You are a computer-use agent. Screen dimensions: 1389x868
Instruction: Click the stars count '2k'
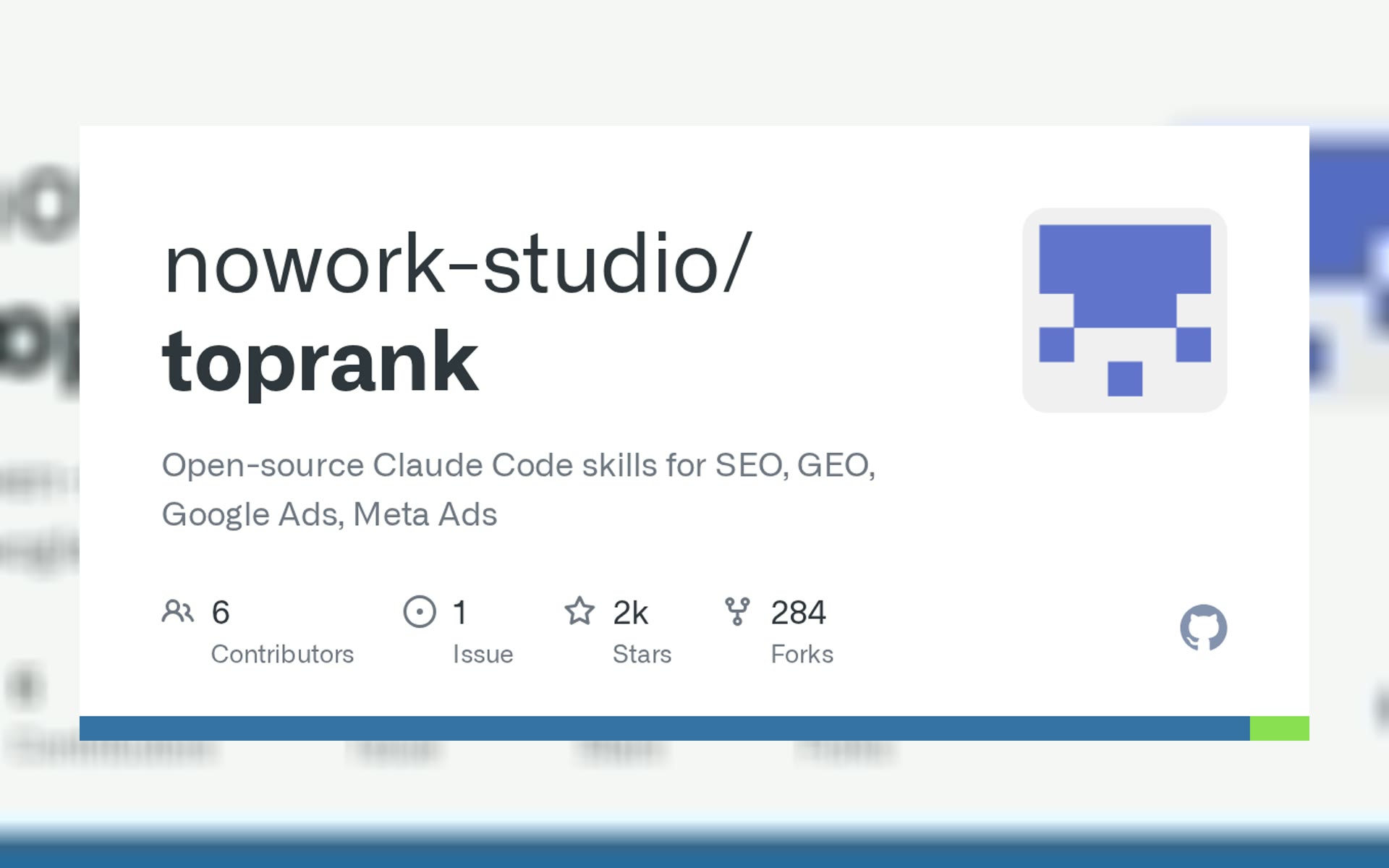630,613
